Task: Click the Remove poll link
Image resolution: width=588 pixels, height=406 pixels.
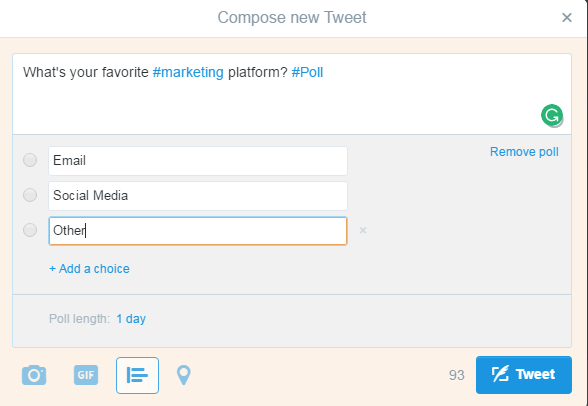Action: (524, 152)
